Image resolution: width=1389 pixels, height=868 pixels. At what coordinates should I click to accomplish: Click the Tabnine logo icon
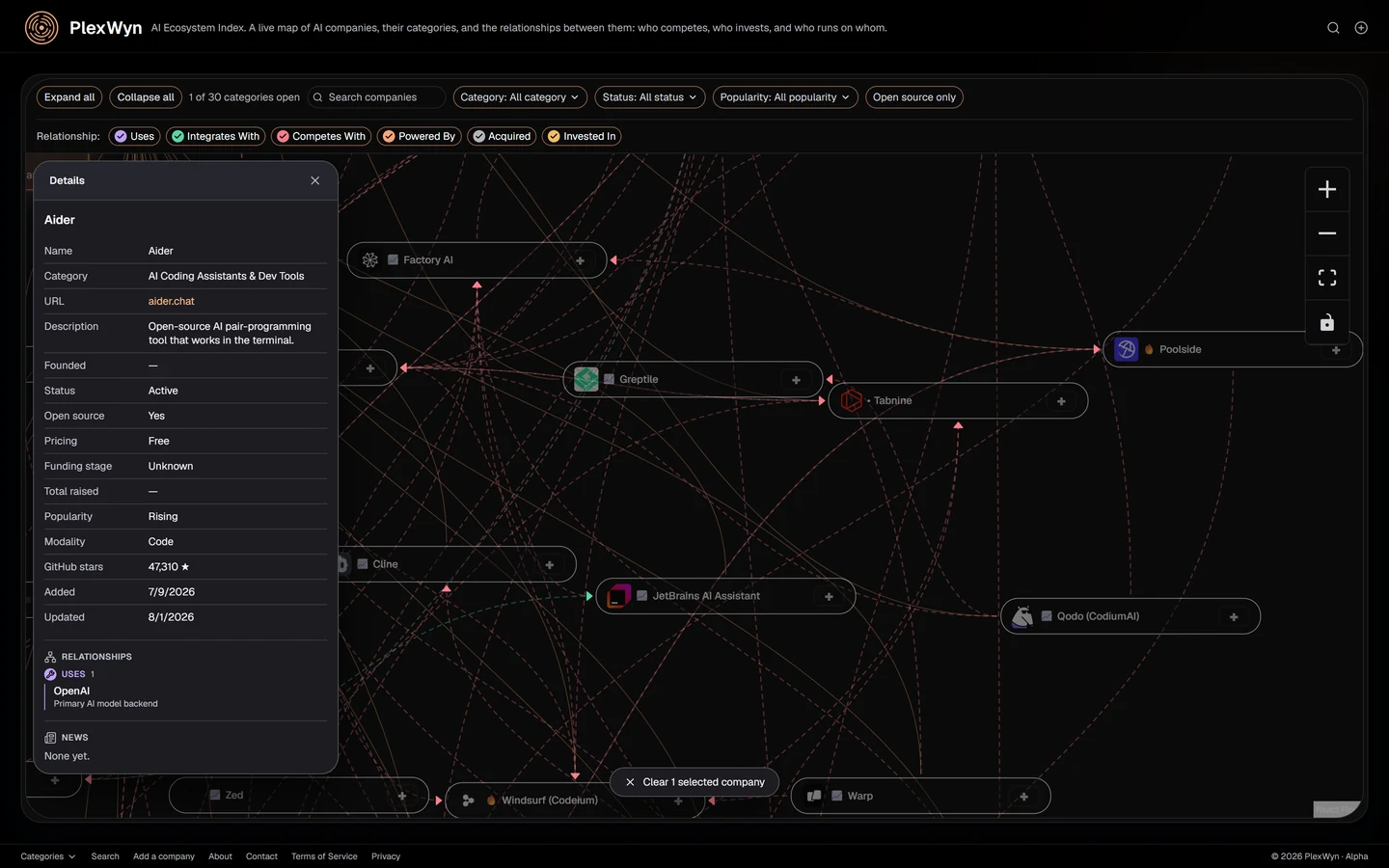pos(852,400)
